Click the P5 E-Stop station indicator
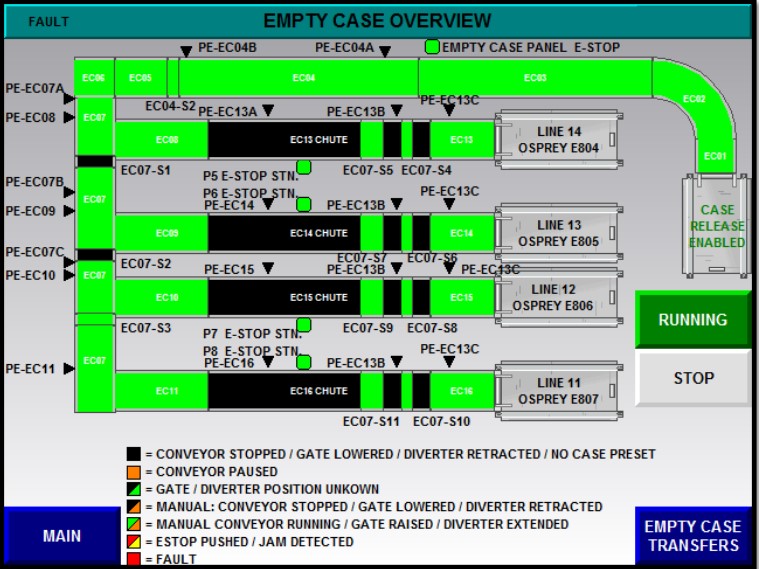Image resolution: width=759 pixels, height=569 pixels. pyautogui.click(x=304, y=167)
